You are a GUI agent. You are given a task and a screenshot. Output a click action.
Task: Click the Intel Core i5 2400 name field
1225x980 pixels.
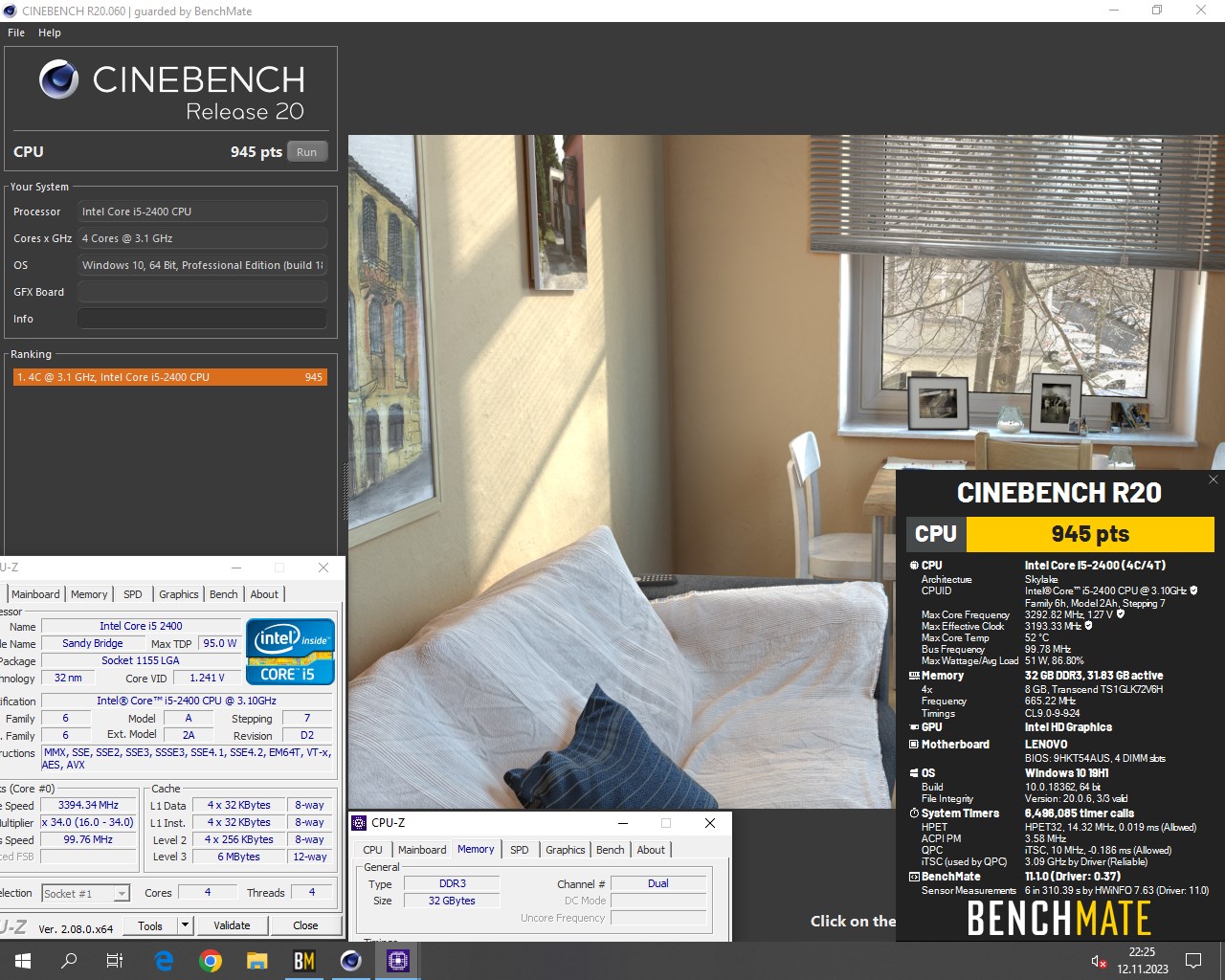(141, 626)
